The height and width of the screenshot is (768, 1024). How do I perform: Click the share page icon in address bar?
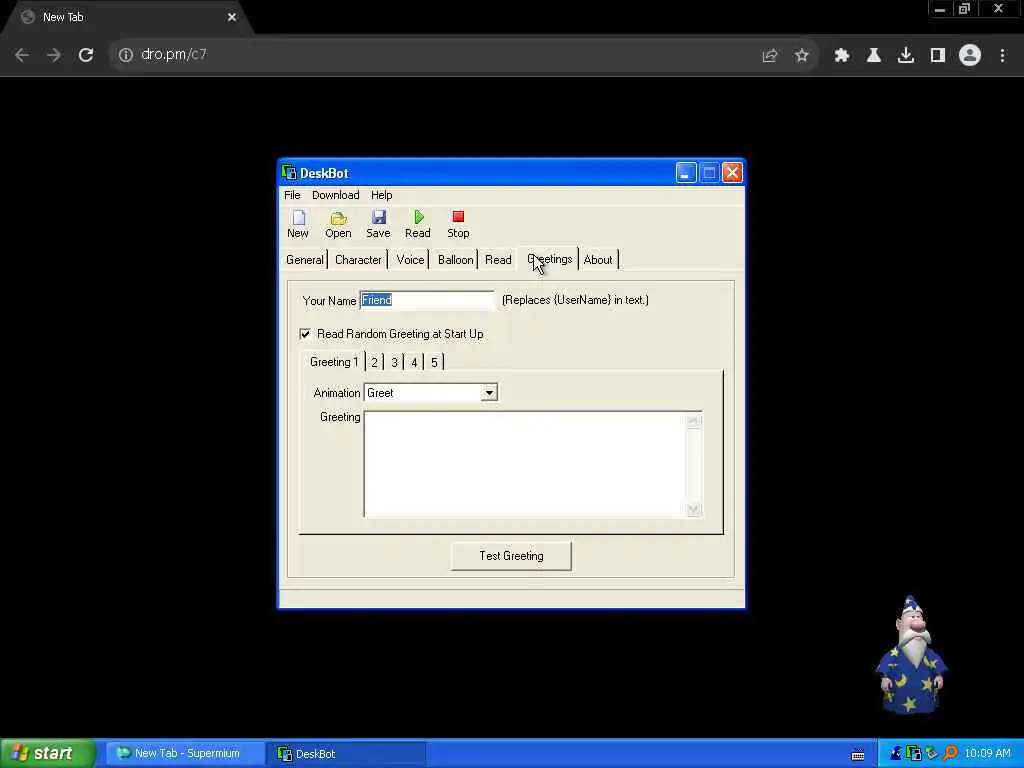pos(770,56)
